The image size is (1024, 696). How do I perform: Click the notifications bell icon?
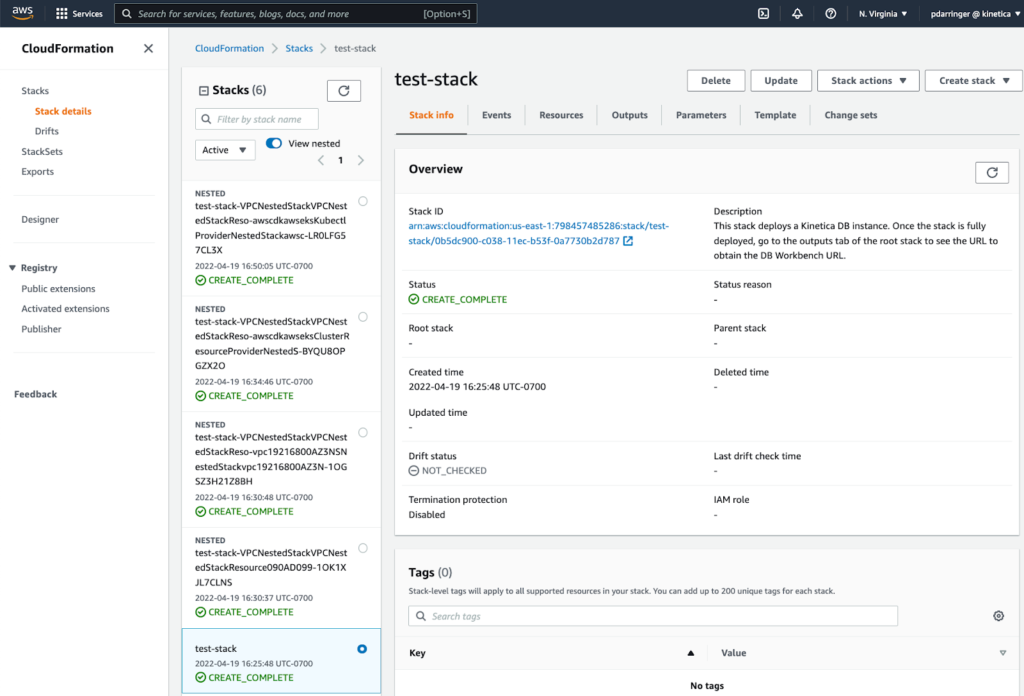coord(797,14)
